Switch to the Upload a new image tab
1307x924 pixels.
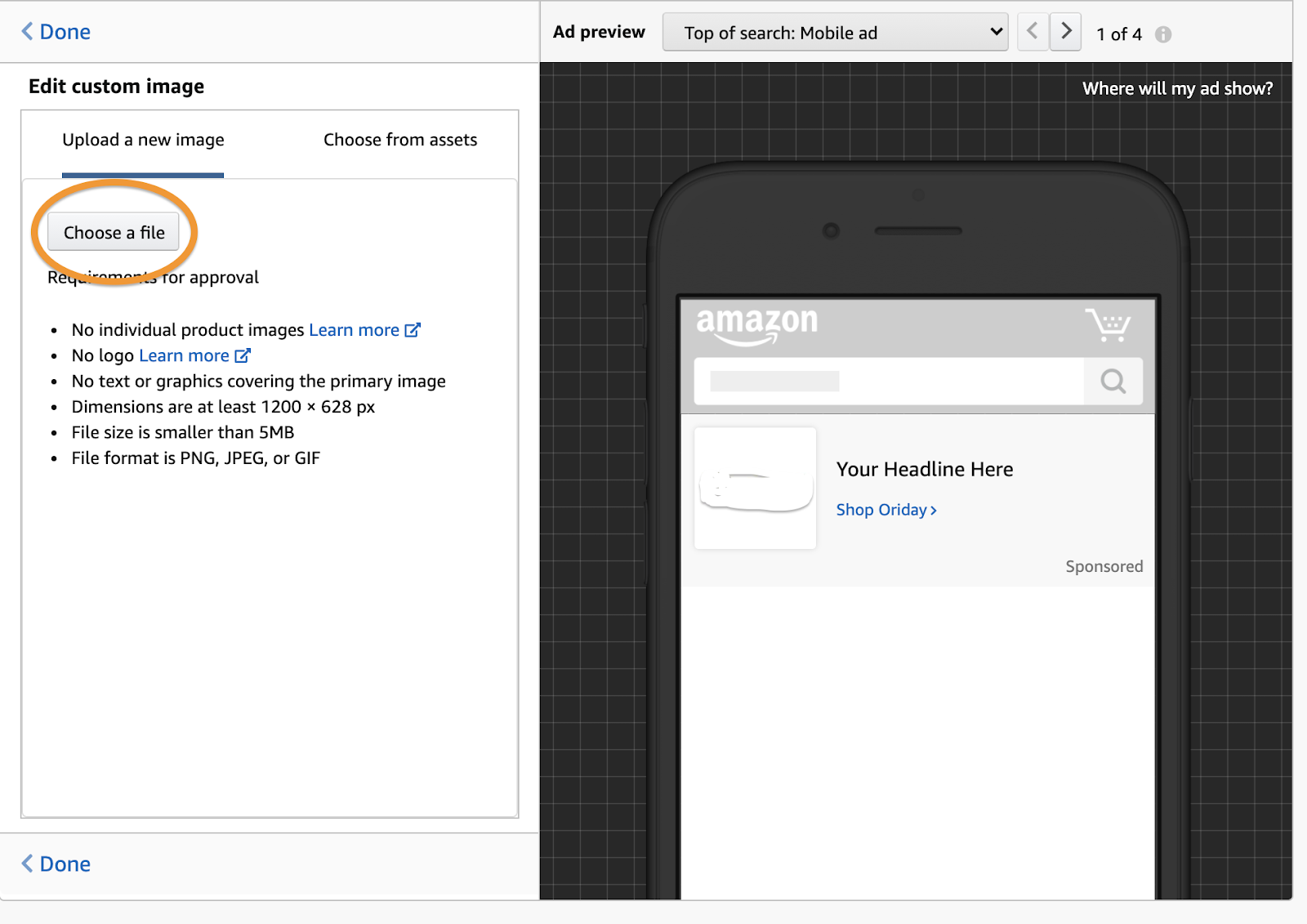143,140
